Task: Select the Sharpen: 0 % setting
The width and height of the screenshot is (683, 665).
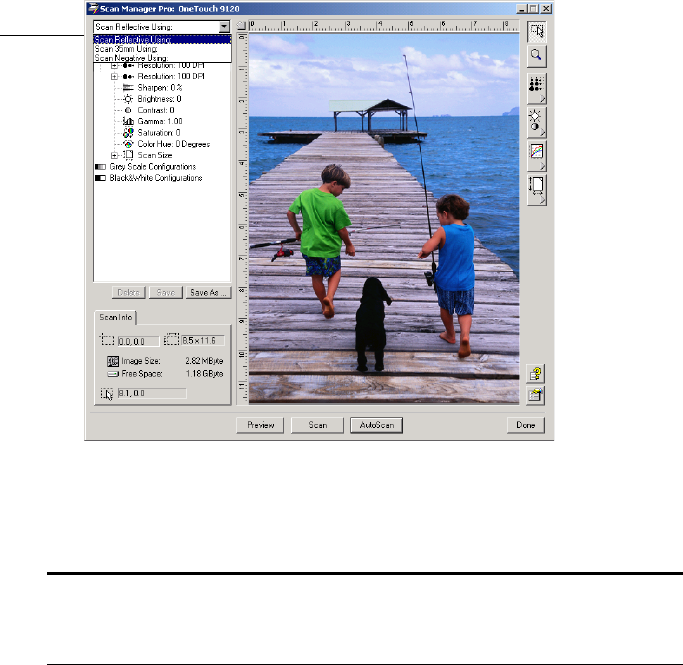Action: click(160, 88)
